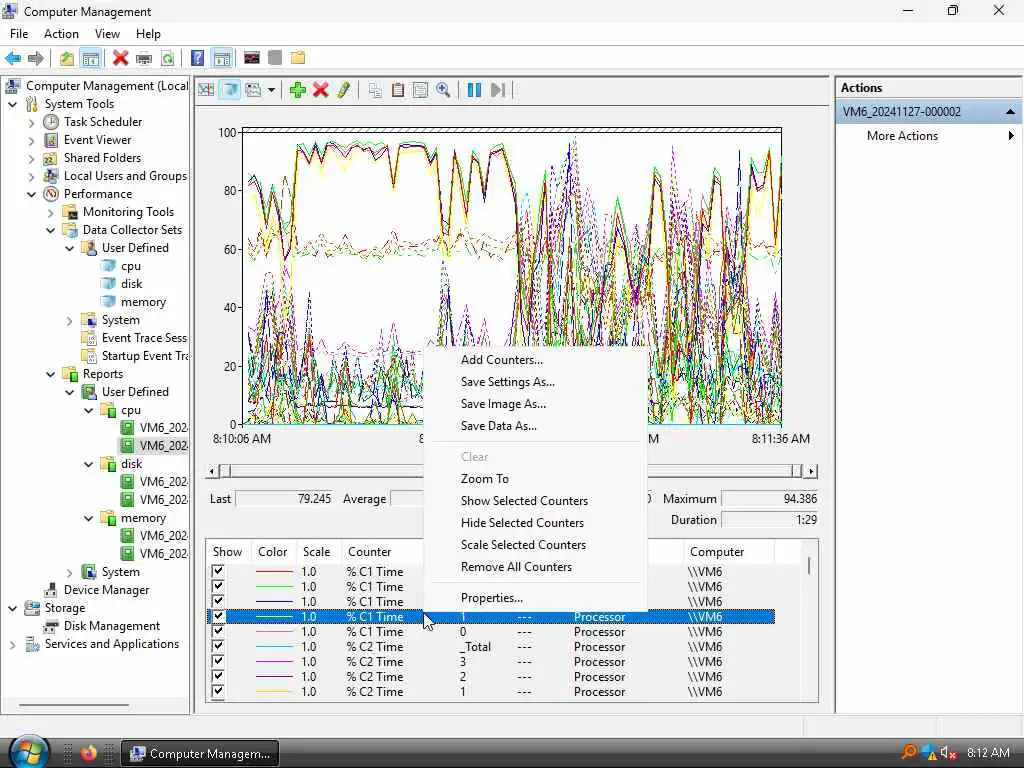The width and height of the screenshot is (1024, 768).
Task: Add a counter with the green plus icon
Action: point(298,89)
